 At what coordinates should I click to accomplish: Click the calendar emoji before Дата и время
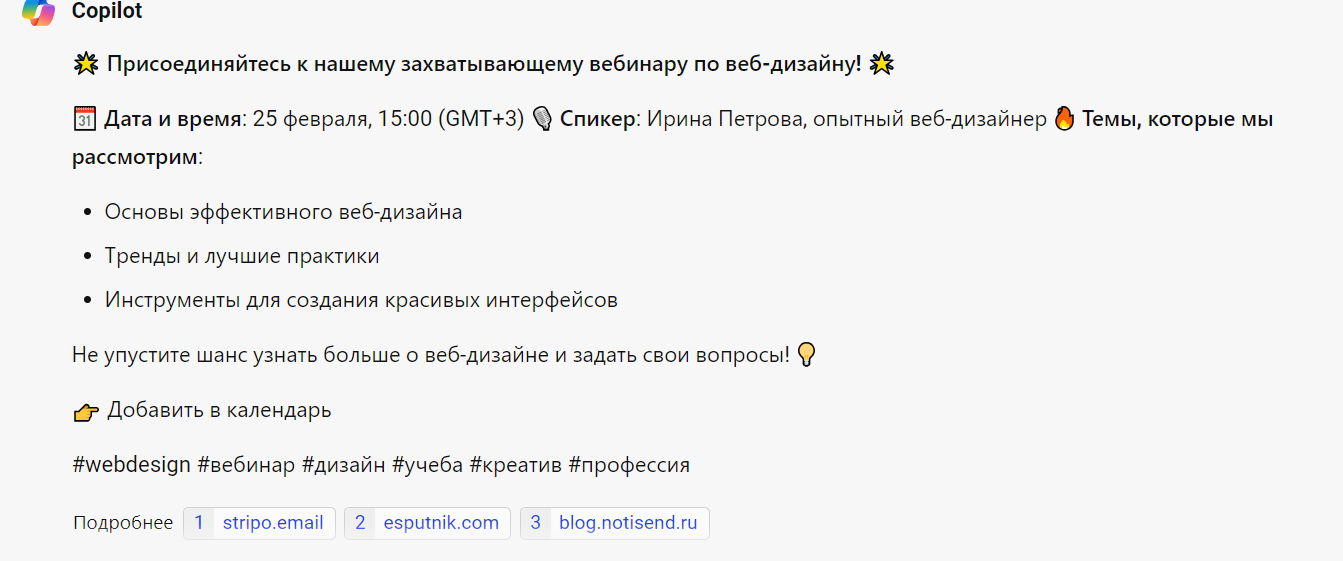tap(85, 120)
